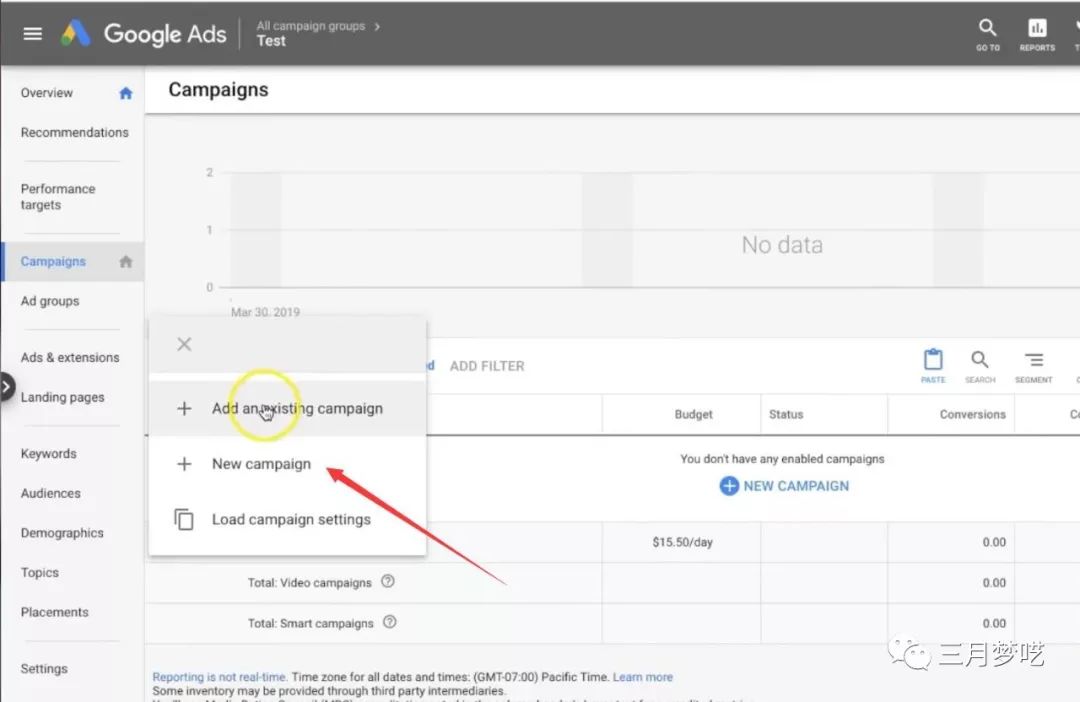
Task: Select Load campaign settings option
Action: point(291,520)
